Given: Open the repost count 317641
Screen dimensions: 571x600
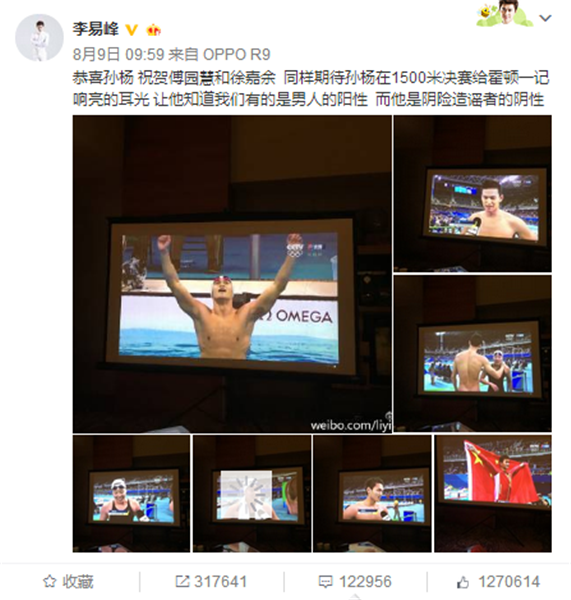Looking at the screenshot, I should tap(211, 582).
